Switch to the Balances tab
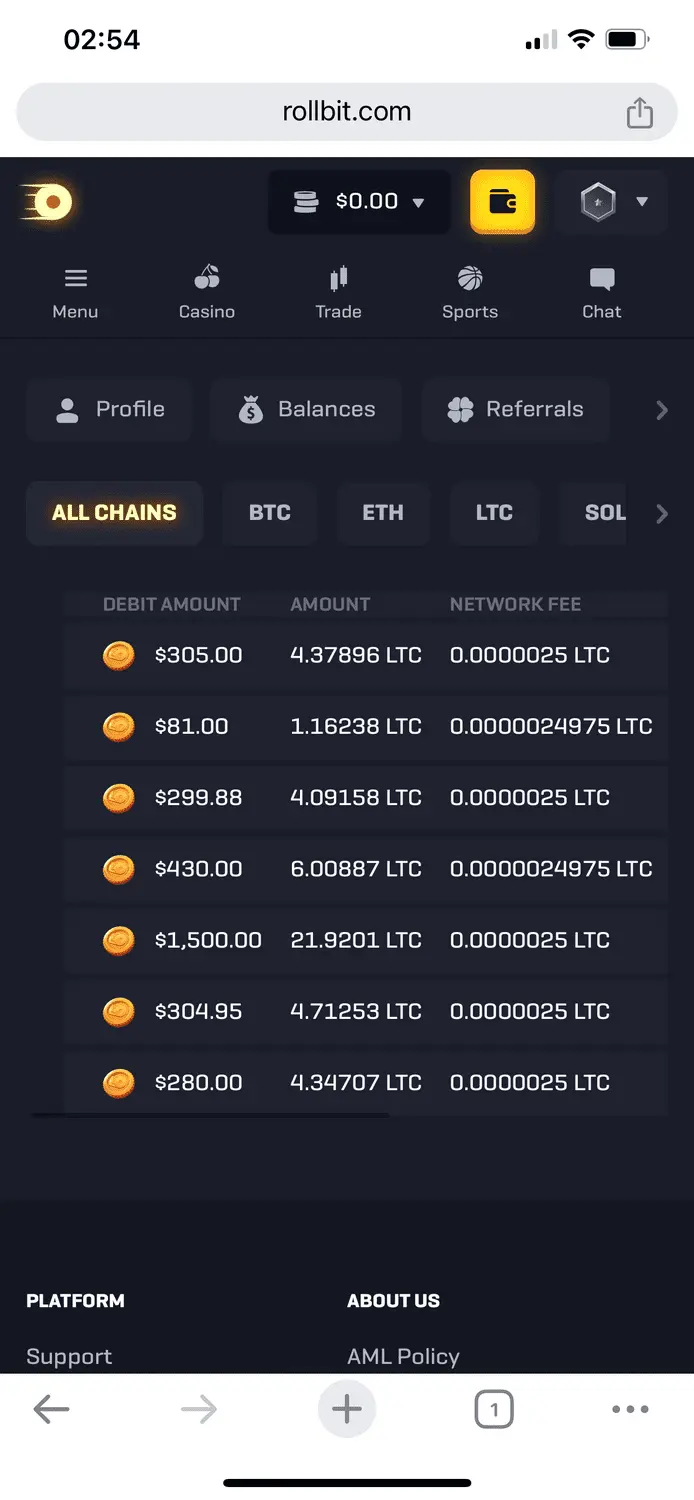Viewport: 694px width, 1500px height. point(306,409)
